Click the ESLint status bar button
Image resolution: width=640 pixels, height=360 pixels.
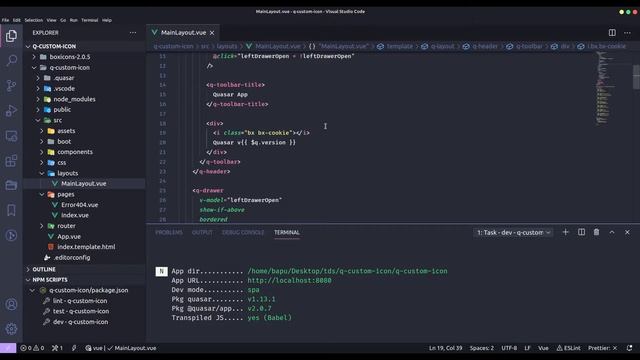coord(569,348)
